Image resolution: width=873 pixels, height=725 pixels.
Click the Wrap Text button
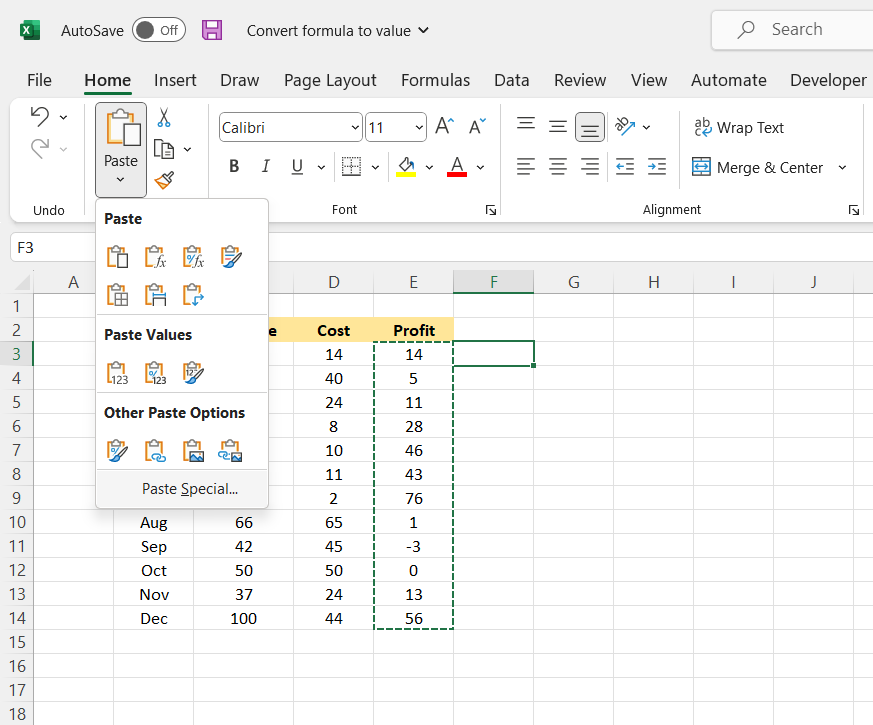(x=739, y=128)
